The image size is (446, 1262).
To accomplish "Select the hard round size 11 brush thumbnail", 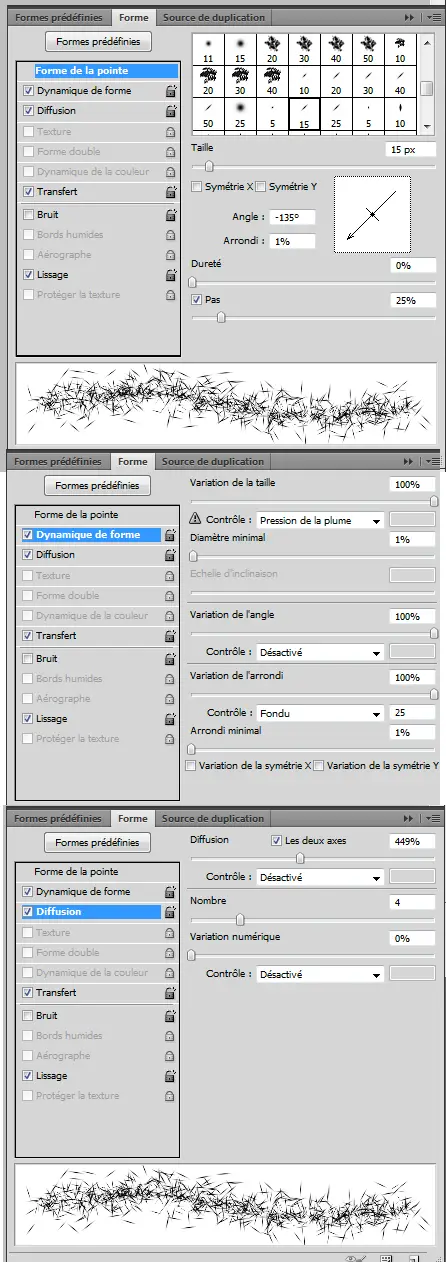I will pos(208,50).
